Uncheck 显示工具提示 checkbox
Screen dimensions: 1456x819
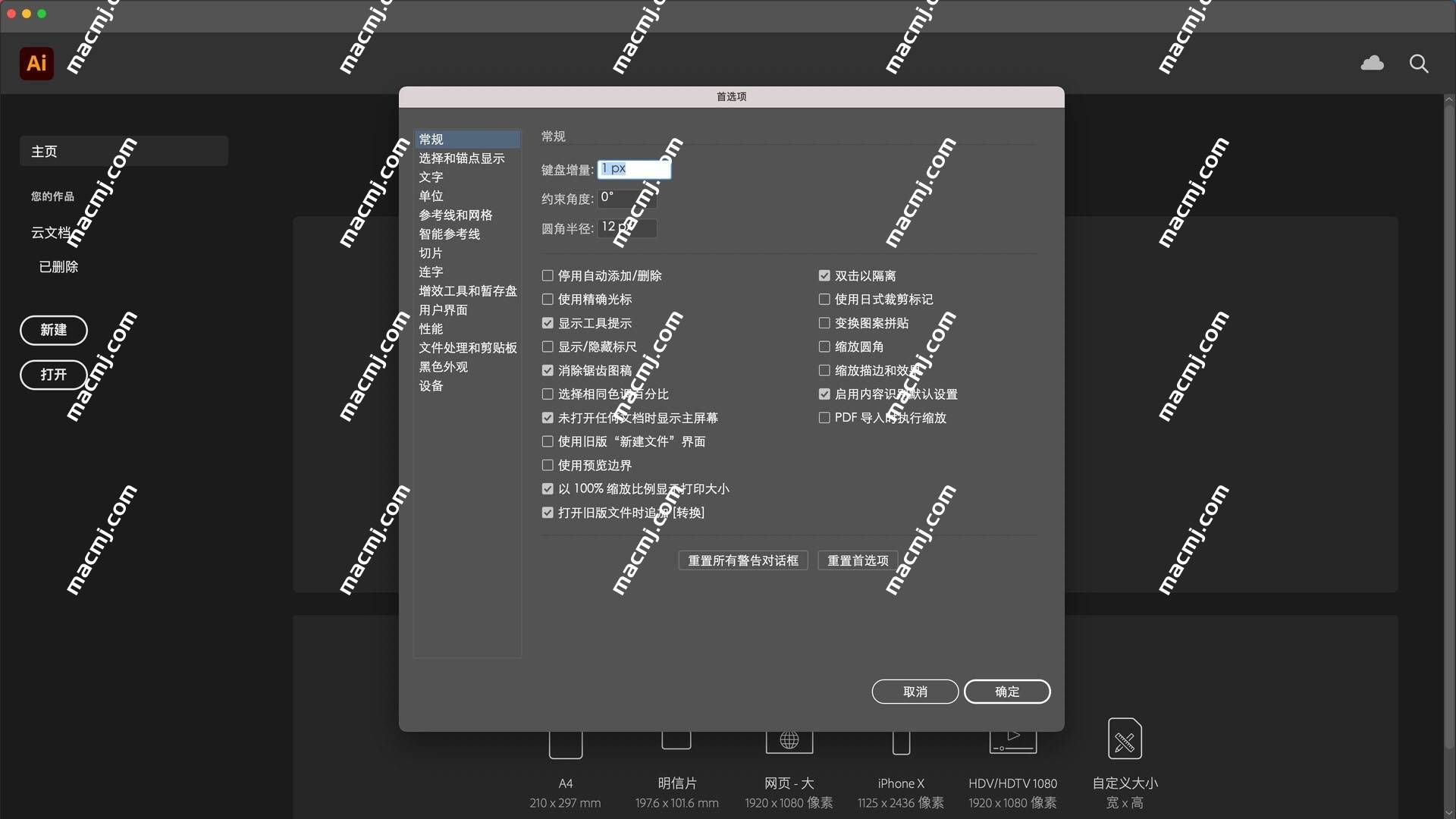(x=548, y=323)
